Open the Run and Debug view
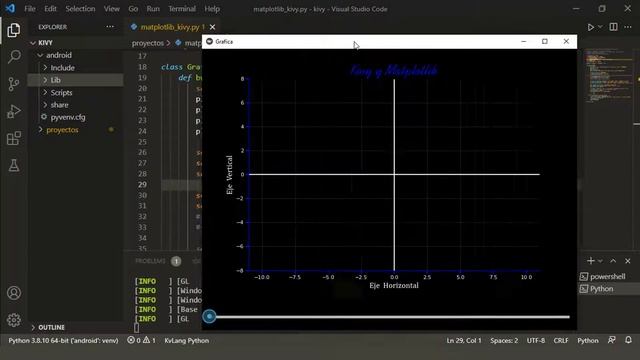640x360 pixels. [13, 111]
